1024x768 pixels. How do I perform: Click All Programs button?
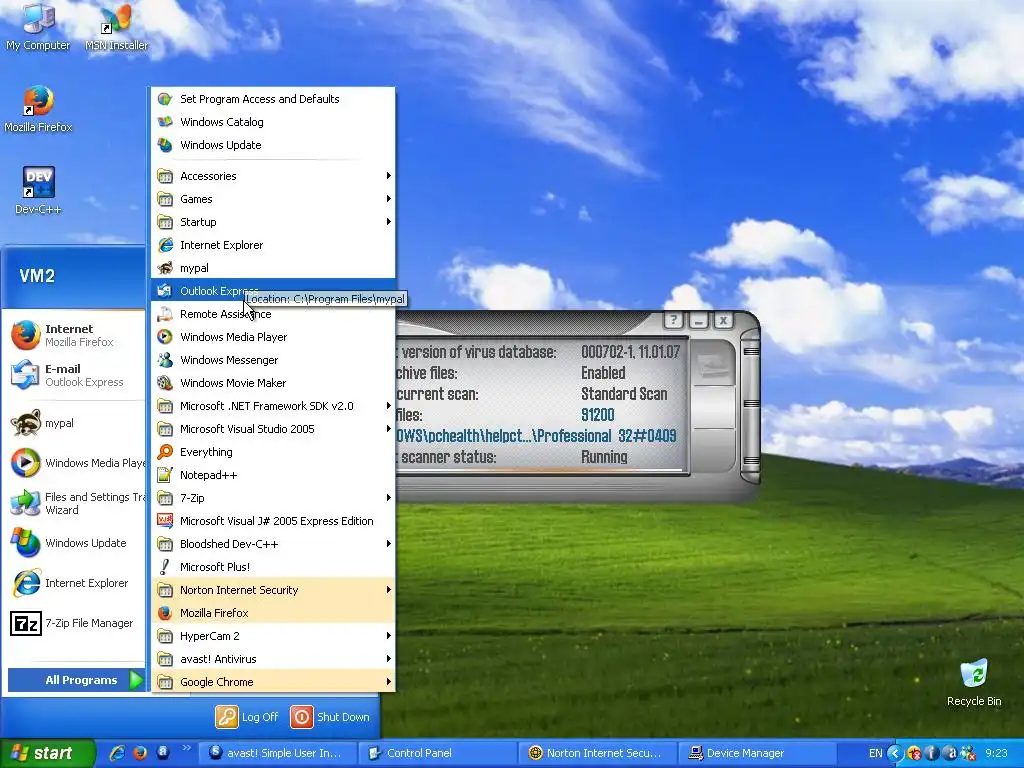(x=76, y=680)
